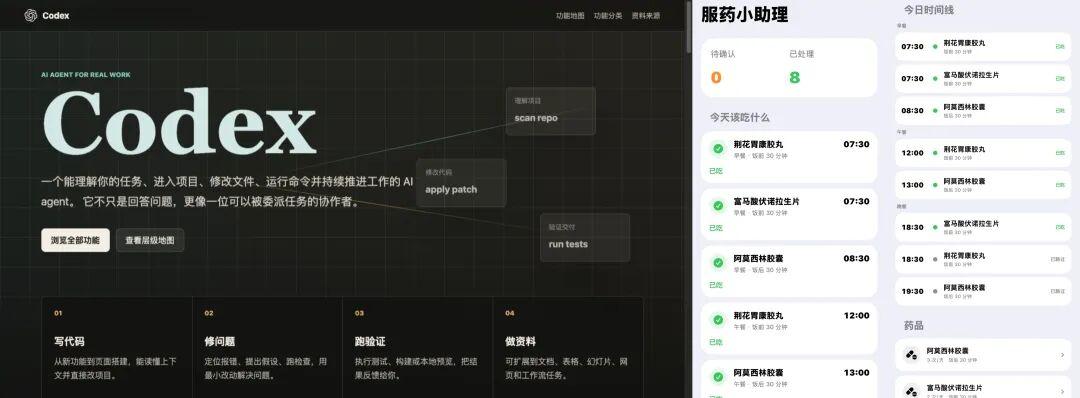This screenshot has width=1080, height=398.
Task: Click the Codex page vertical scrollbar
Action: click(689, 28)
